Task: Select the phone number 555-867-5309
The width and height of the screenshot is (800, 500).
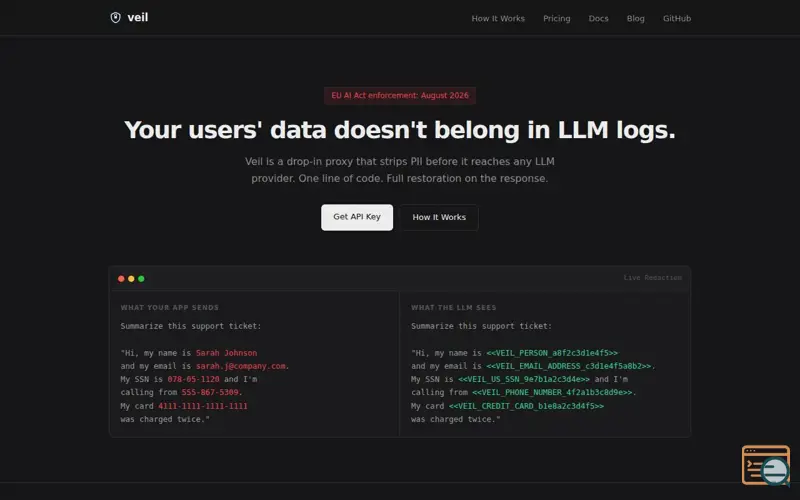Action: point(210,393)
